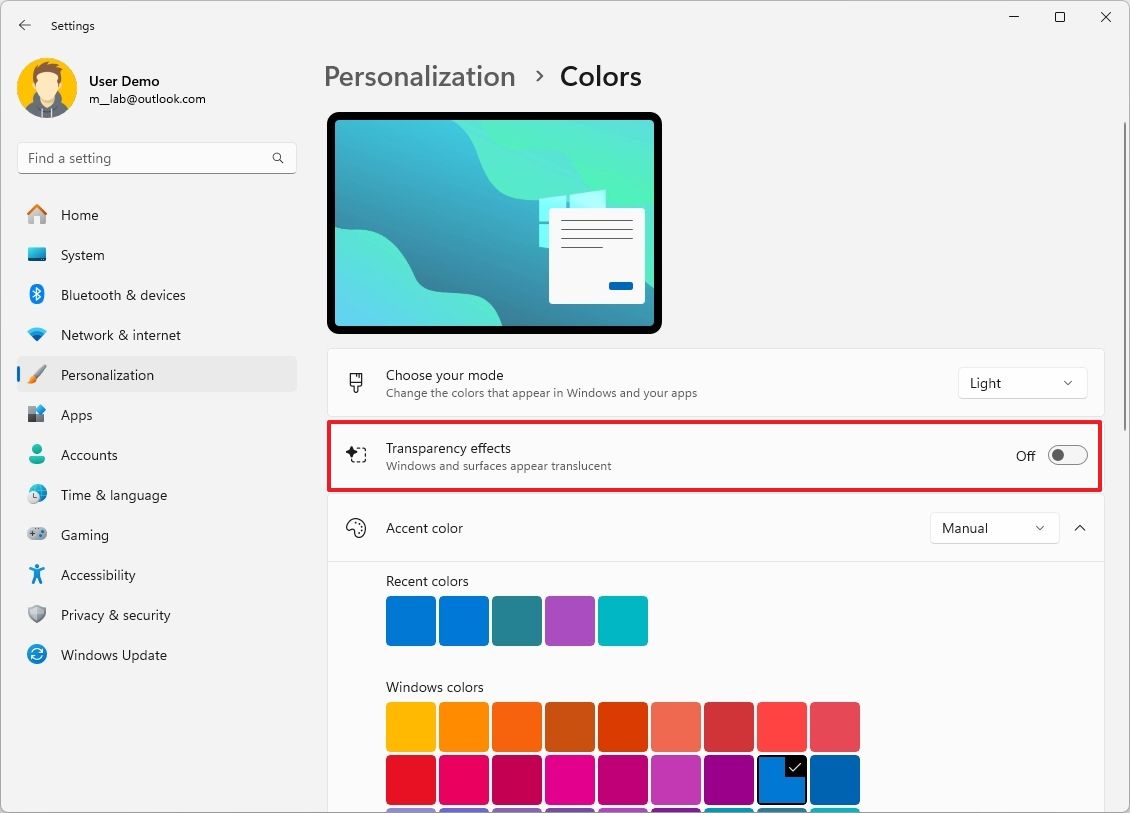
Task: Open Bluetooth & devices settings icon
Action: 36,294
